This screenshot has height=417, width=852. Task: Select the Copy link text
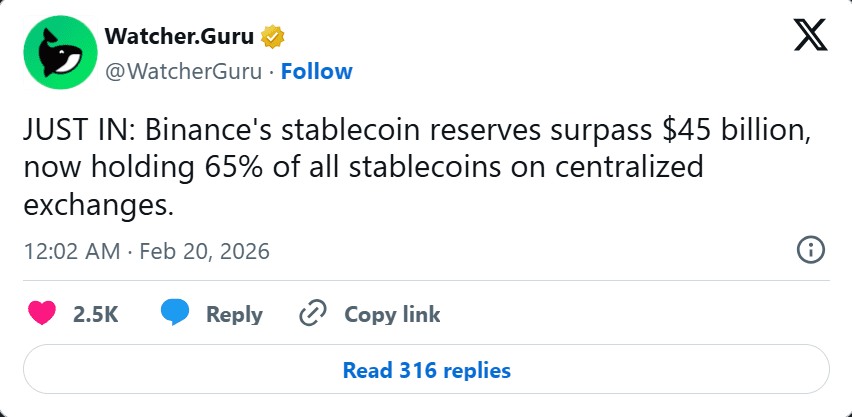(392, 314)
